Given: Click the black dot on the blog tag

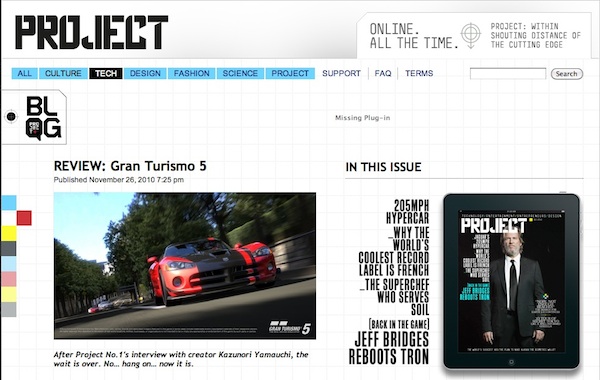Looking at the screenshot, I should [11, 116].
